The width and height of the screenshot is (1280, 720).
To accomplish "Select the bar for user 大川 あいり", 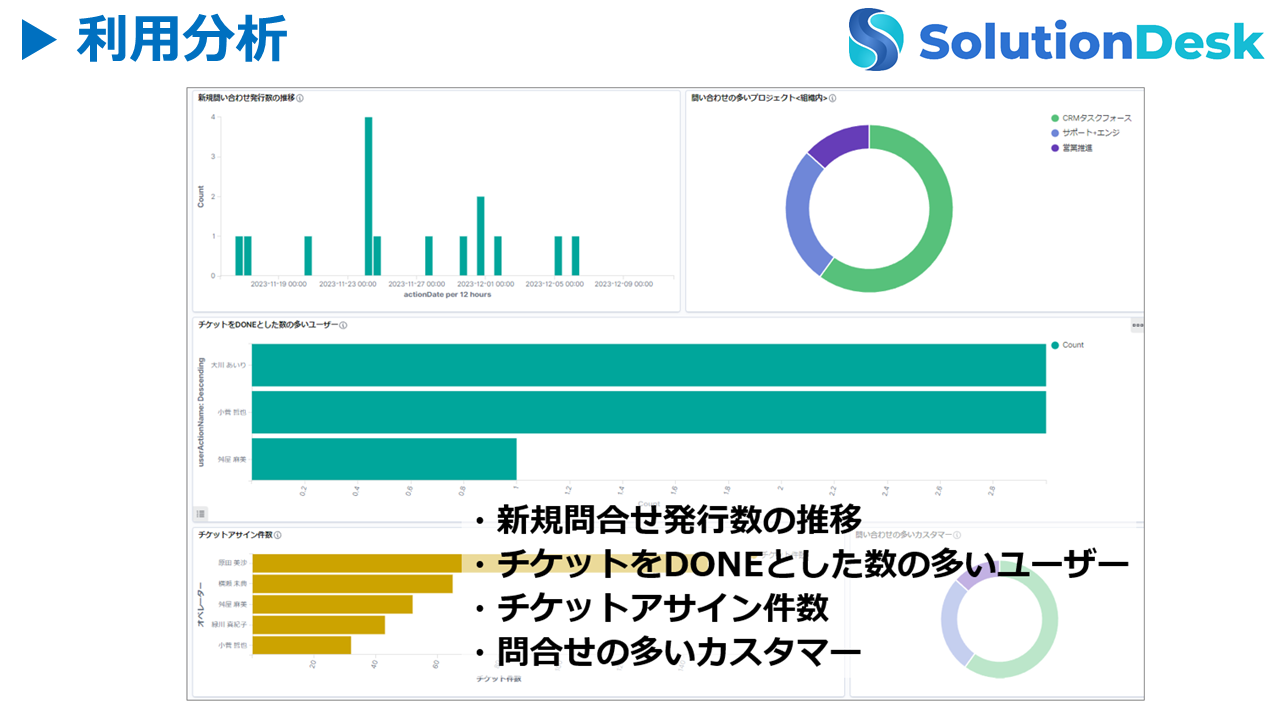I will click(648, 365).
